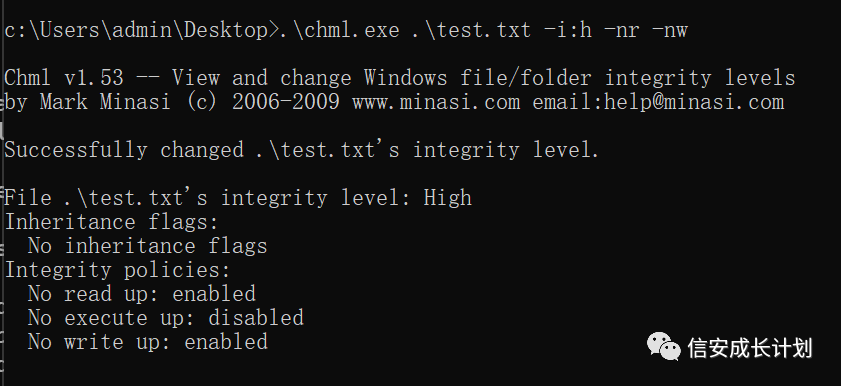The image size is (841, 386).
Task: Click the No execute up: disabled line
Action: click(x=166, y=318)
